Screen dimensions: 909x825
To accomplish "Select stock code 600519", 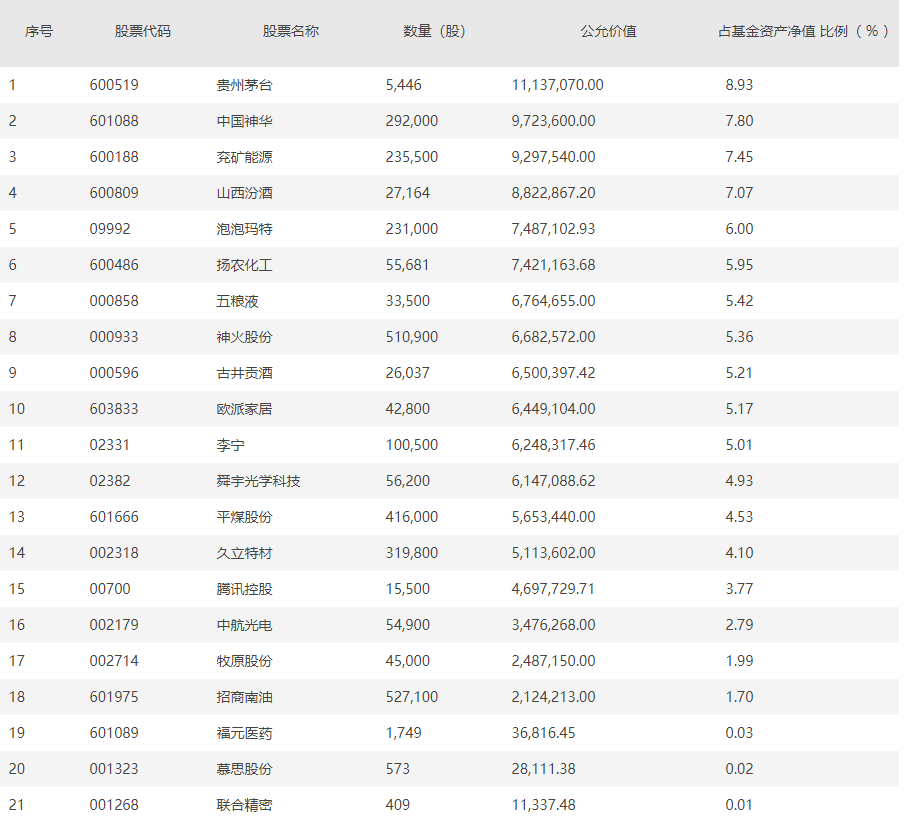I will (x=114, y=85).
